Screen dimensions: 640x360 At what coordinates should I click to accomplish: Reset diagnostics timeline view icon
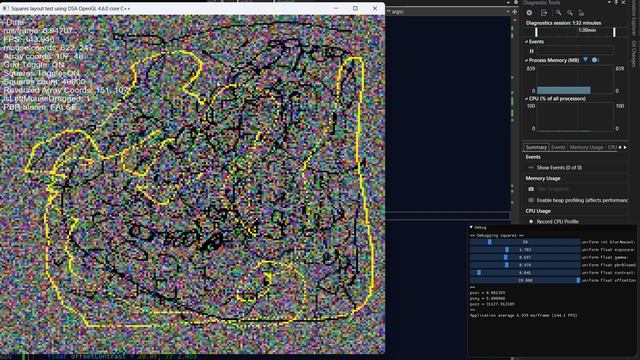[581, 13]
